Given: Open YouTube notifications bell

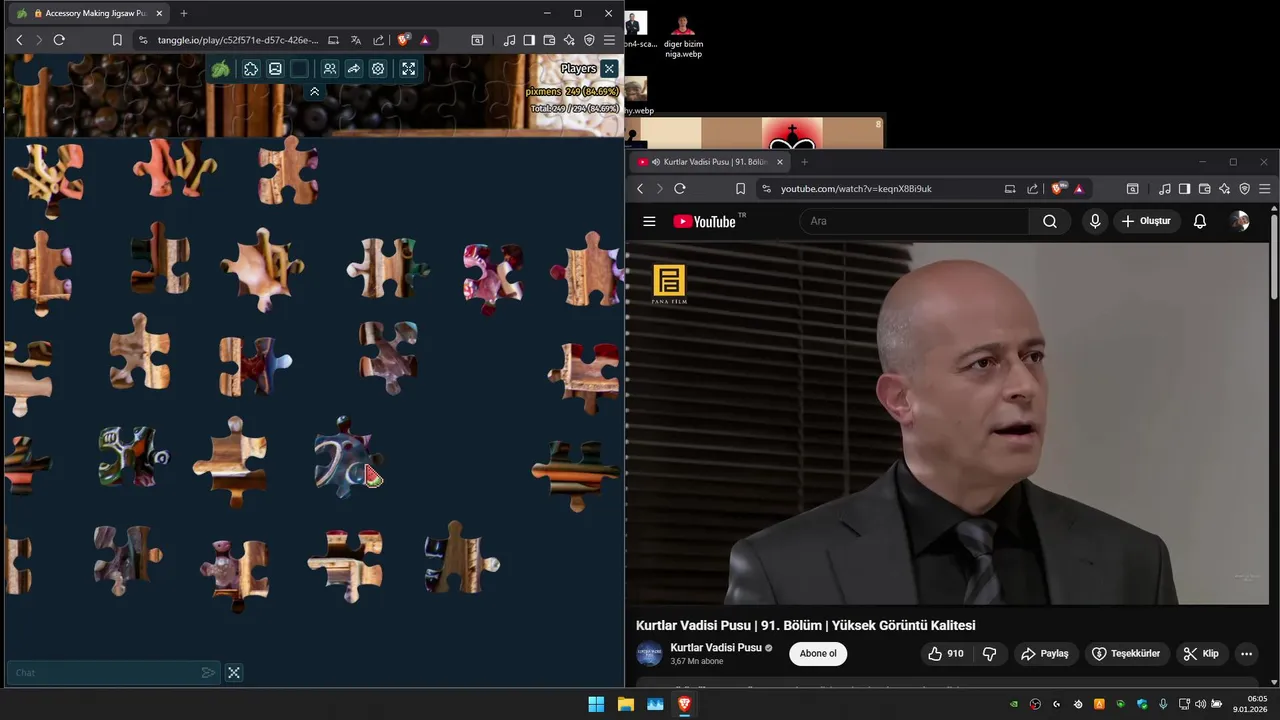Looking at the screenshot, I should pyautogui.click(x=1200, y=221).
